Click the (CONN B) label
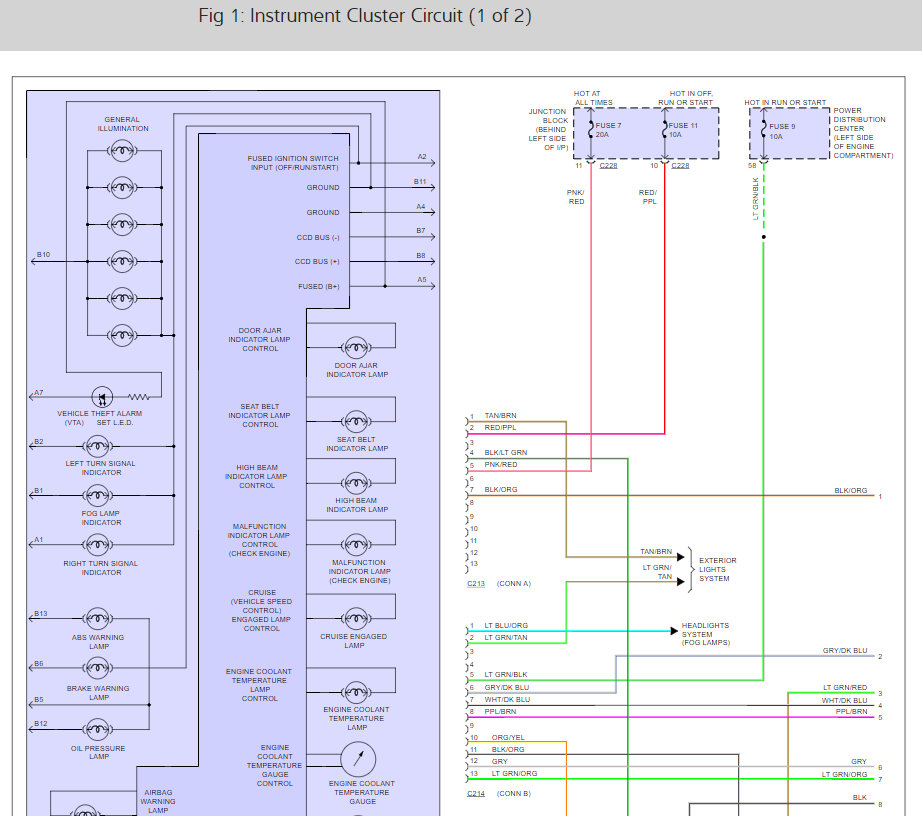Screen dimensions: 922x824 [514, 793]
